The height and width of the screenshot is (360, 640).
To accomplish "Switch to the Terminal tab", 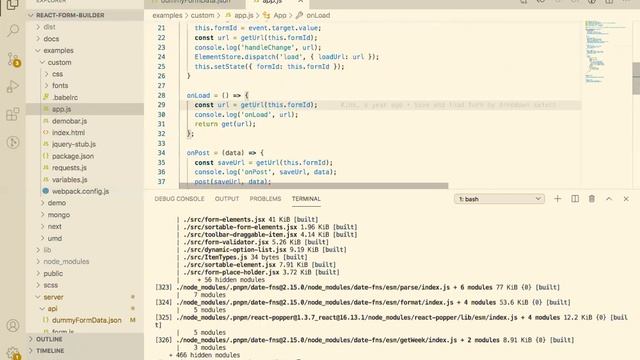I will click(x=306, y=199).
